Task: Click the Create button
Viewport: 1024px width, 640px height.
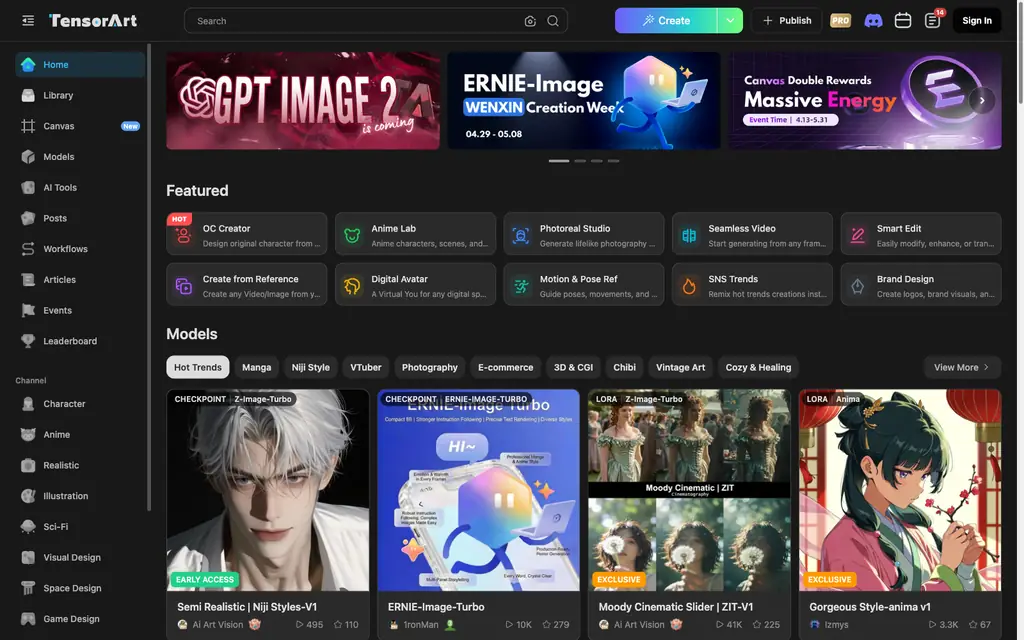Action: [x=665, y=21]
